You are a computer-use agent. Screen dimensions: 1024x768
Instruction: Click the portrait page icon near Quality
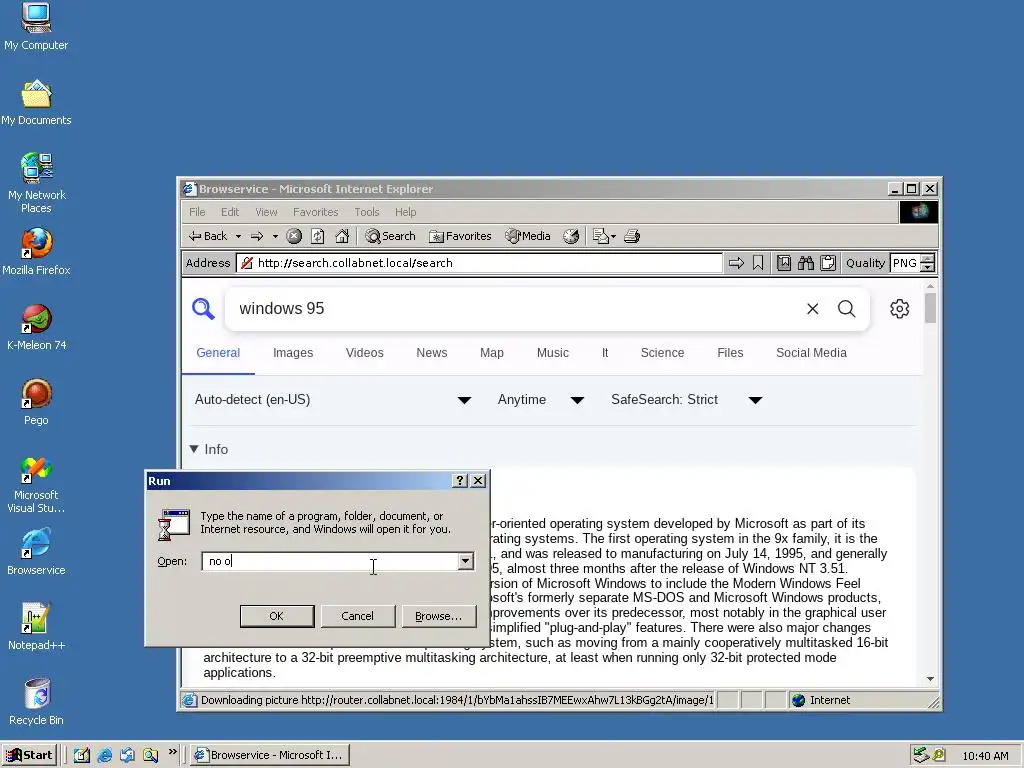[784, 263]
